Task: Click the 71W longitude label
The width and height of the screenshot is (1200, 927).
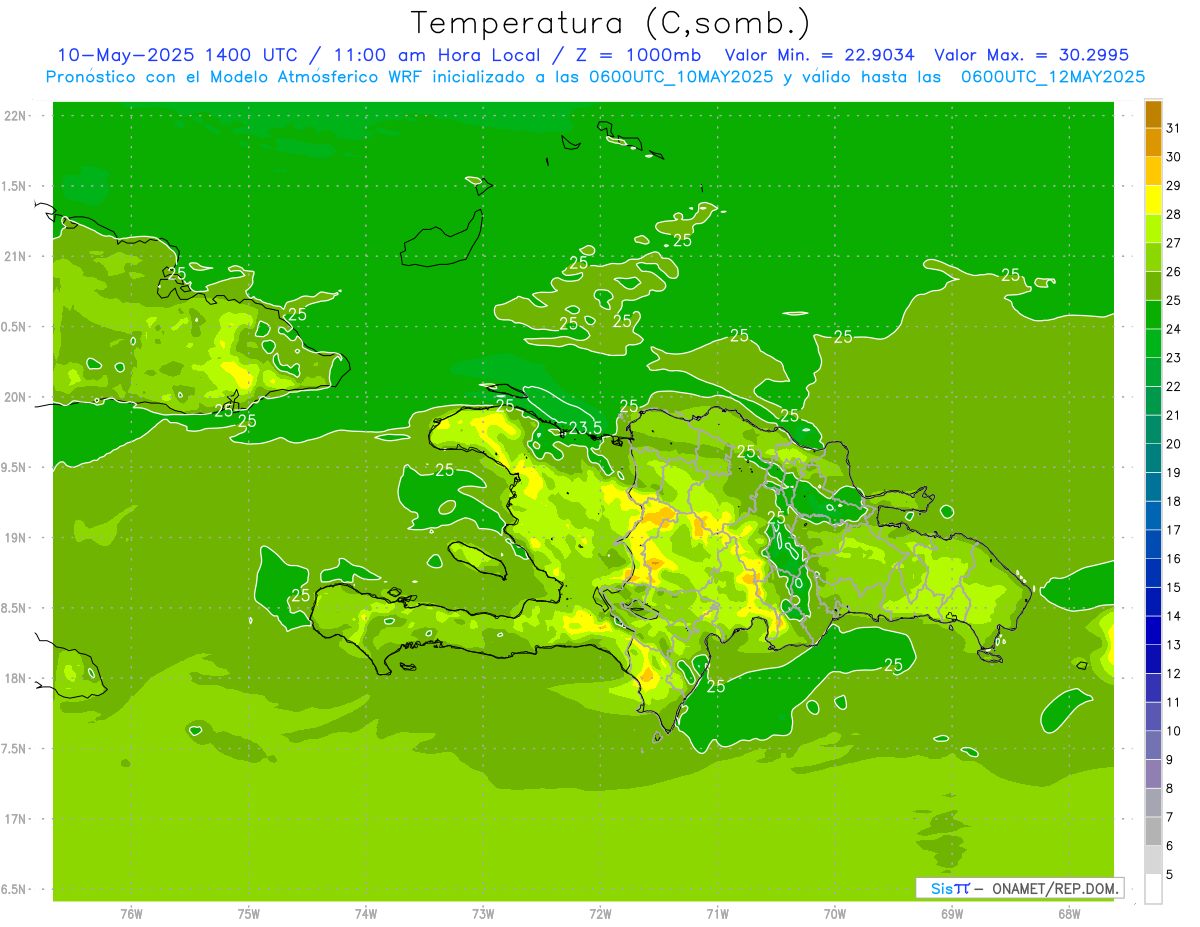Action: point(717,913)
